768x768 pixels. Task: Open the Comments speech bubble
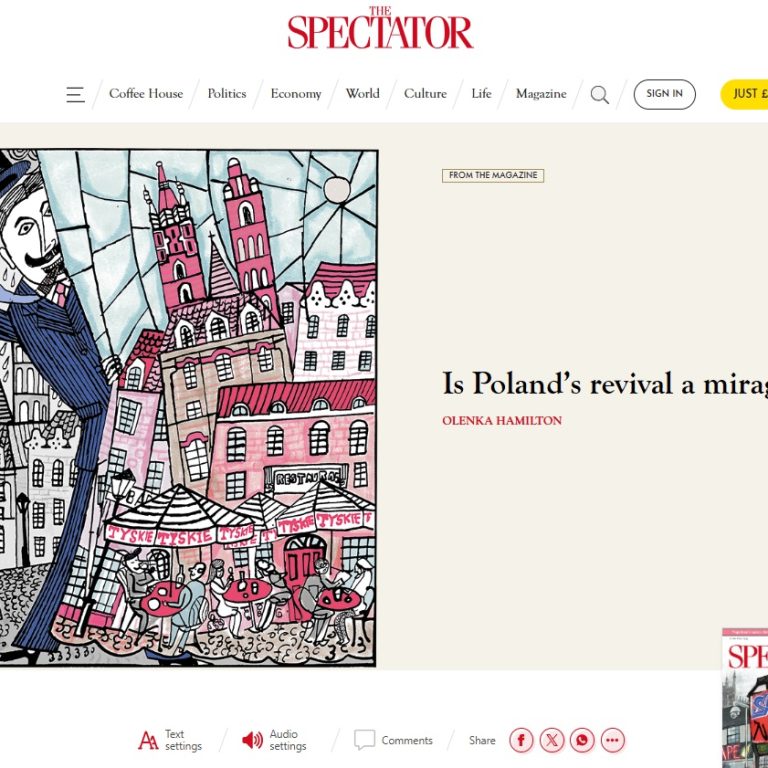click(x=364, y=740)
